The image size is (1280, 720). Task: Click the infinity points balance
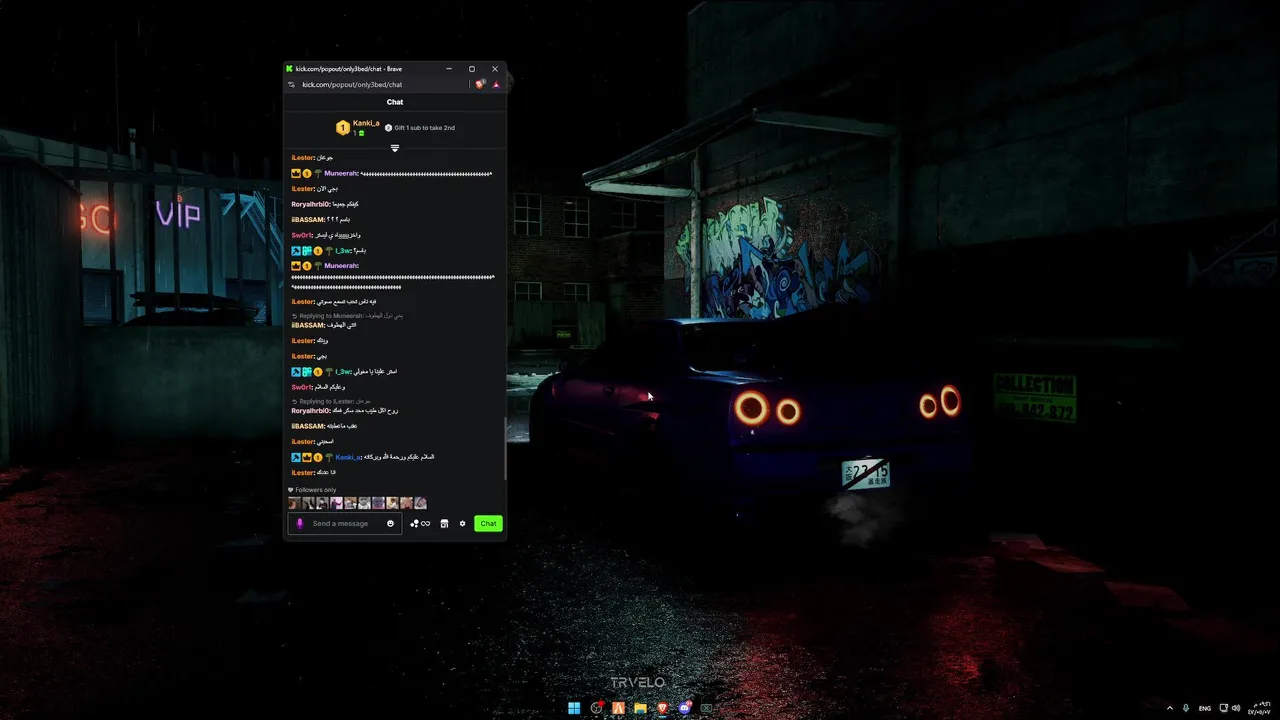point(425,523)
